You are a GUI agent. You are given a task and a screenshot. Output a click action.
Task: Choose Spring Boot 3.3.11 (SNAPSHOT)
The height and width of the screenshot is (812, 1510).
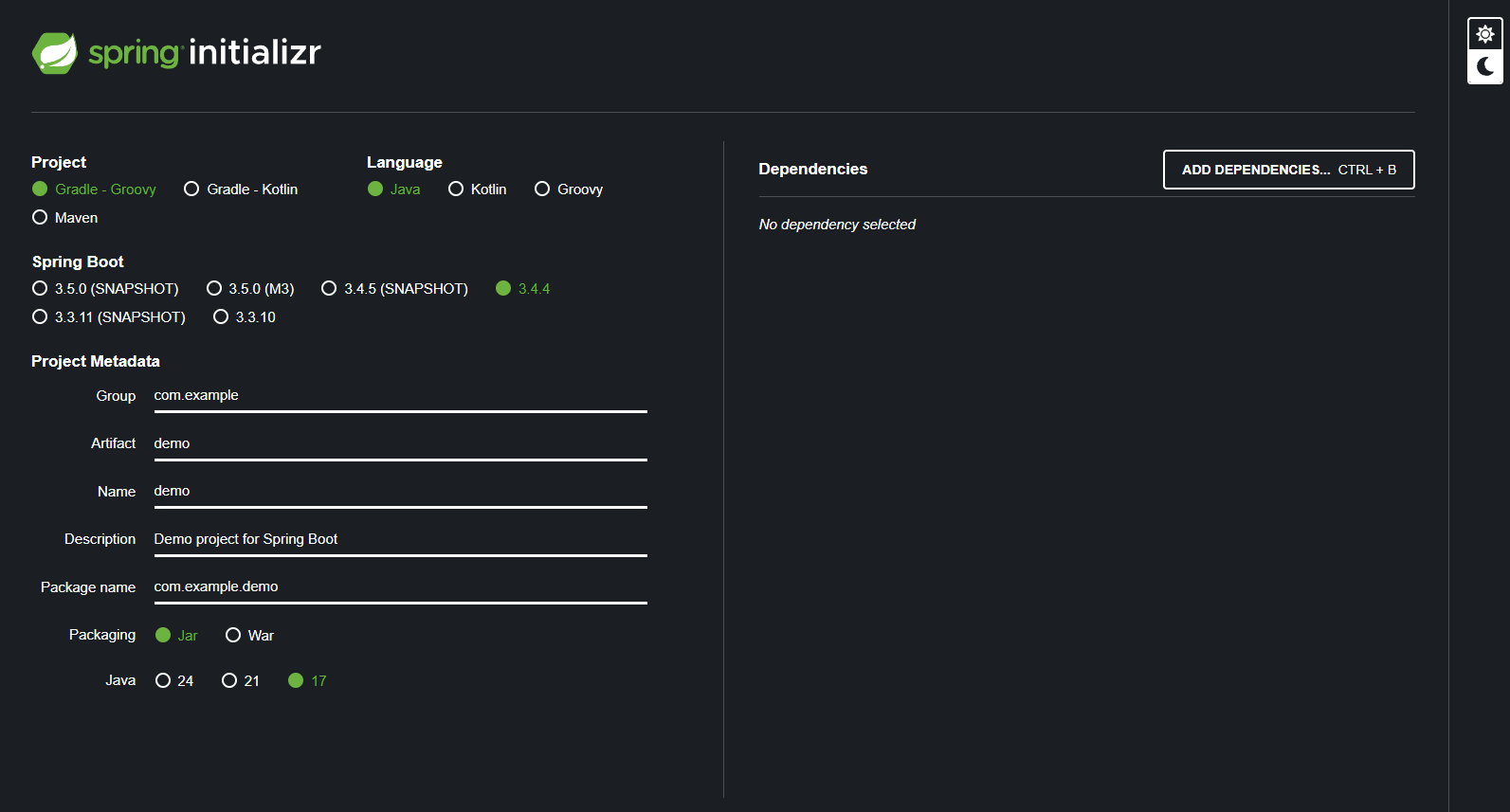[109, 317]
